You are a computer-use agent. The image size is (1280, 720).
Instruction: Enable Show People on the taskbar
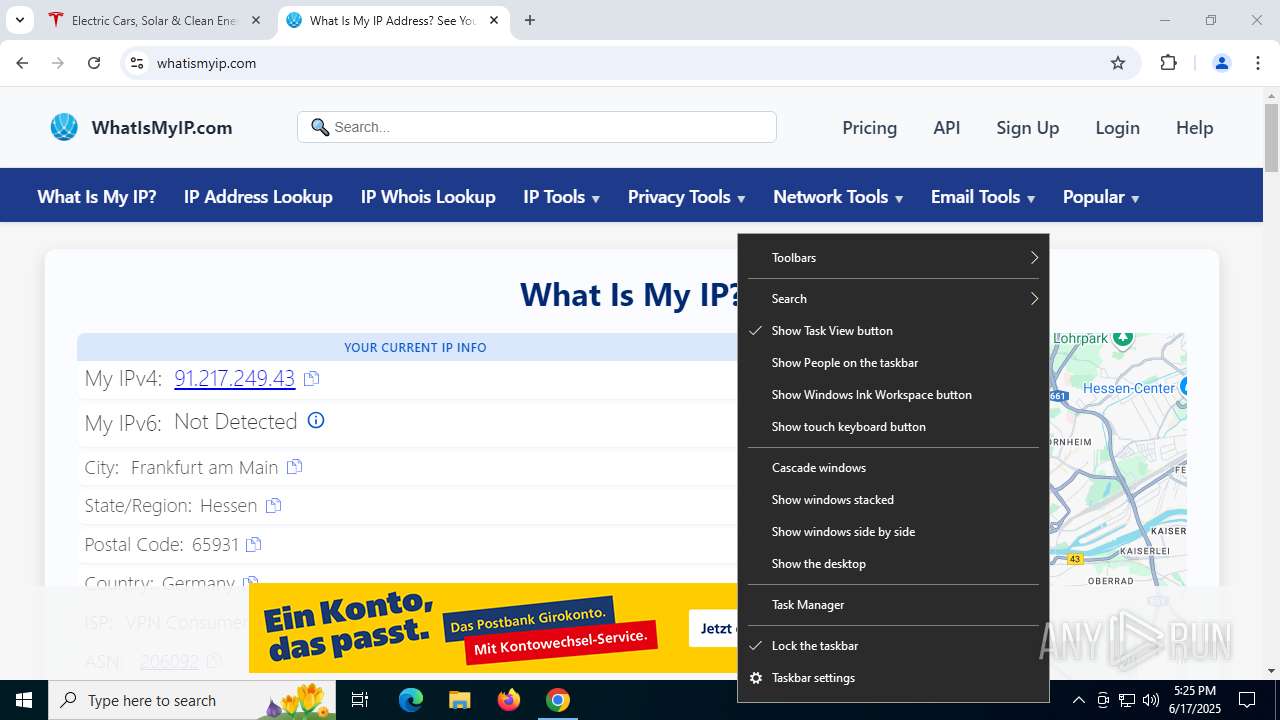click(893, 363)
